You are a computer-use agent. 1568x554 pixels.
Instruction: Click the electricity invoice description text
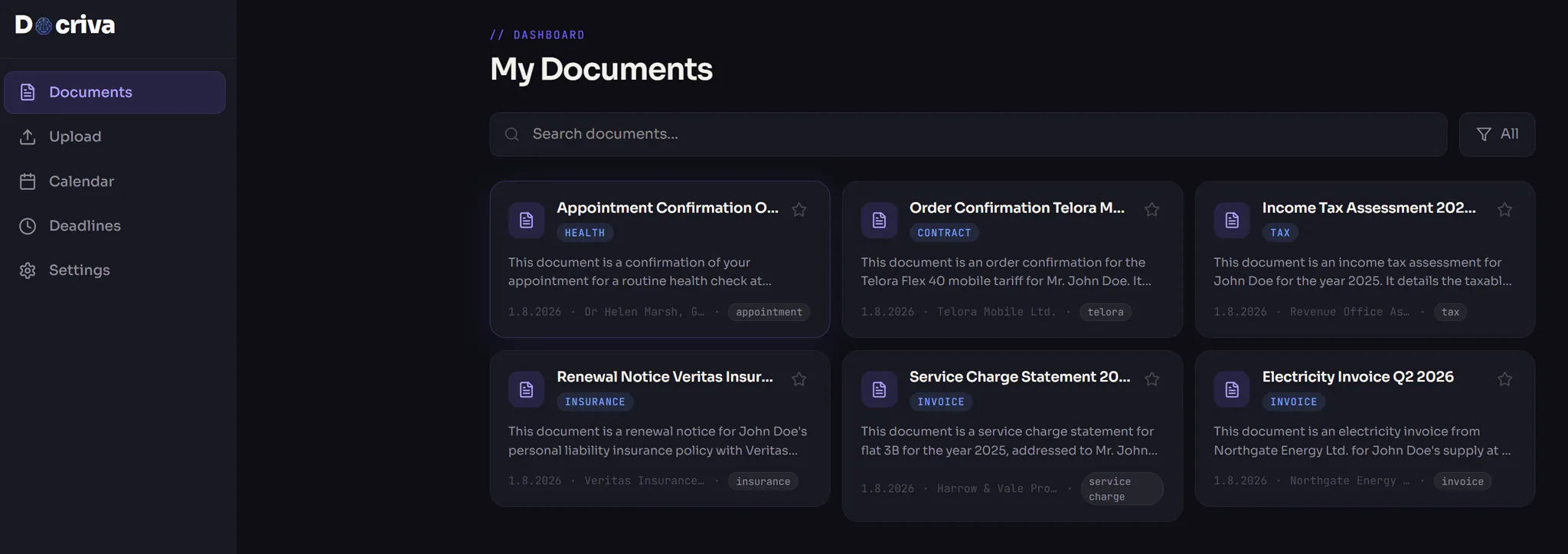click(x=1363, y=441)
